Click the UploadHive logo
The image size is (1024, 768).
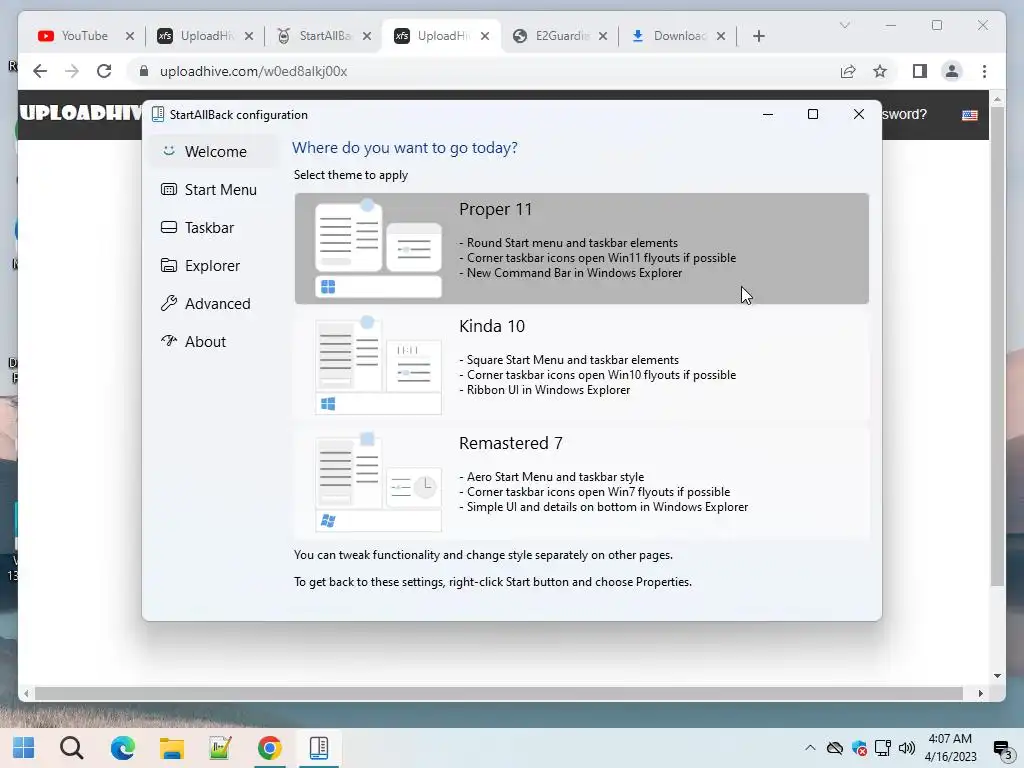[80, 113]
